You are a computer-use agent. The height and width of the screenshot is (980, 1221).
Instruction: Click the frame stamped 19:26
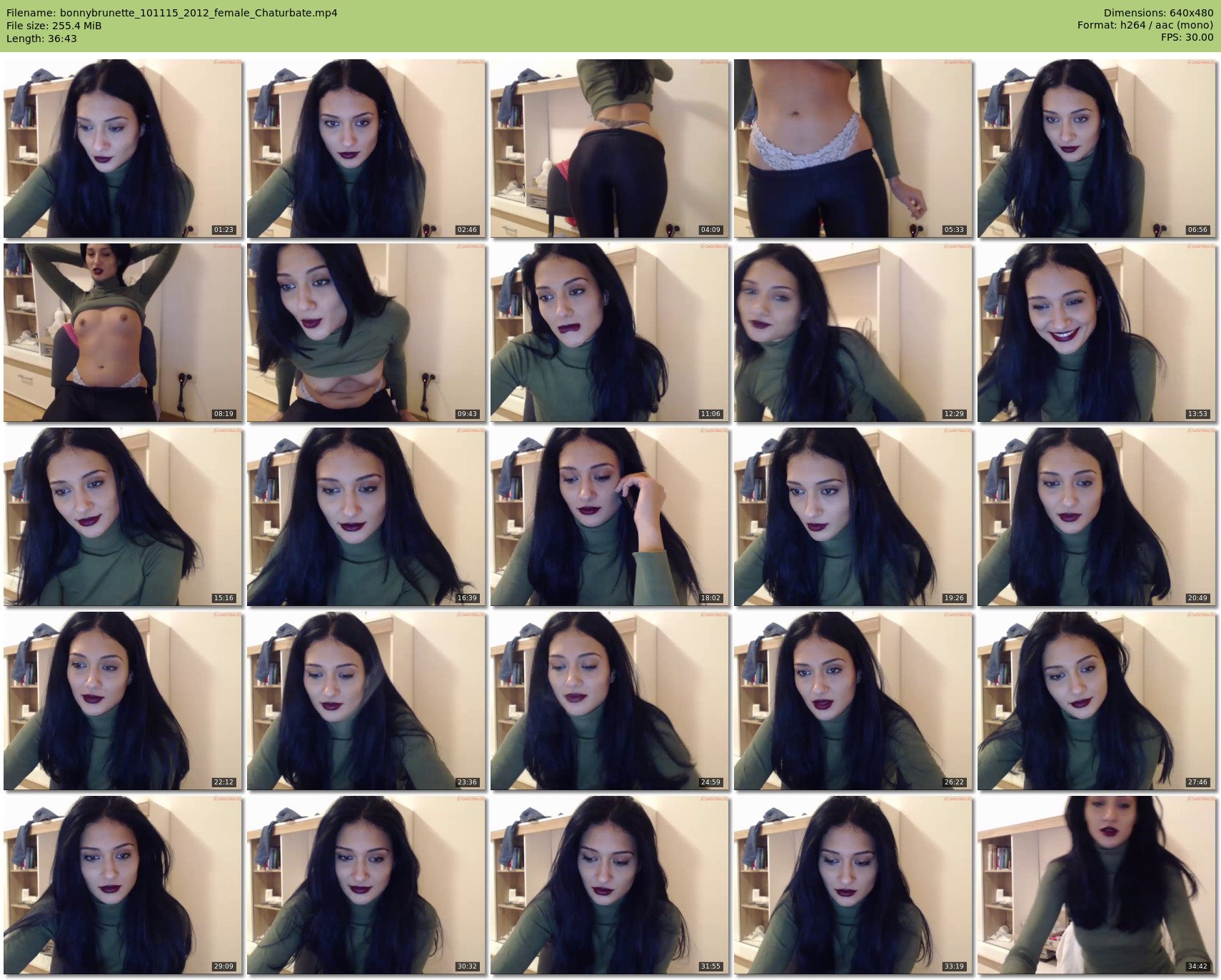tap(853, 517)
